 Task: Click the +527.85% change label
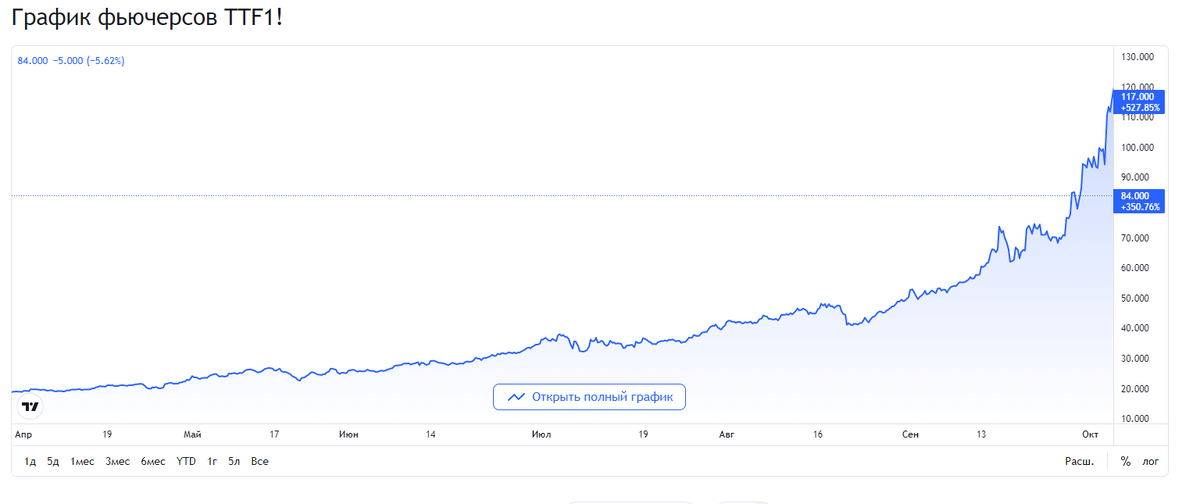(1140, 108)
